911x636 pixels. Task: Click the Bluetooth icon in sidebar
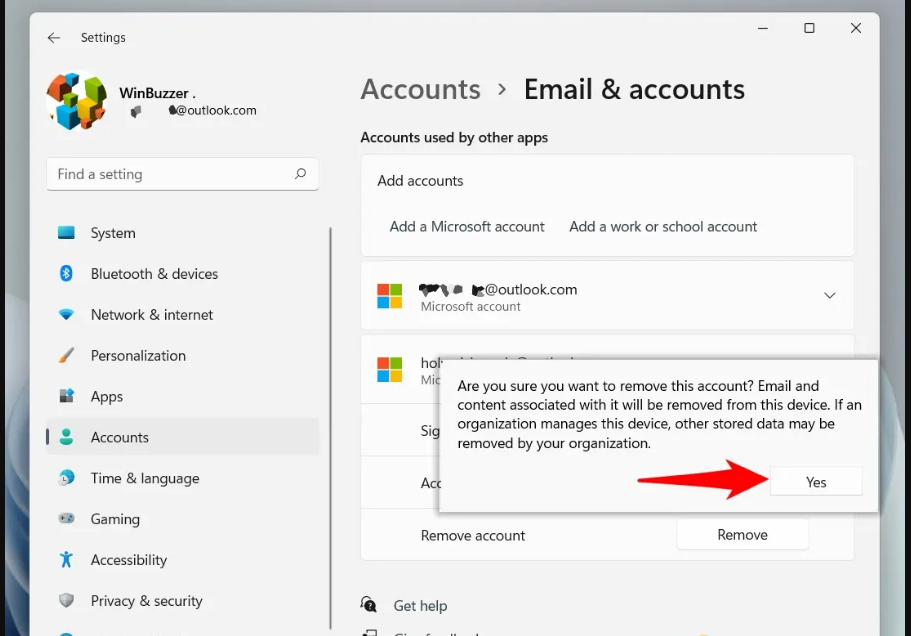66,274
